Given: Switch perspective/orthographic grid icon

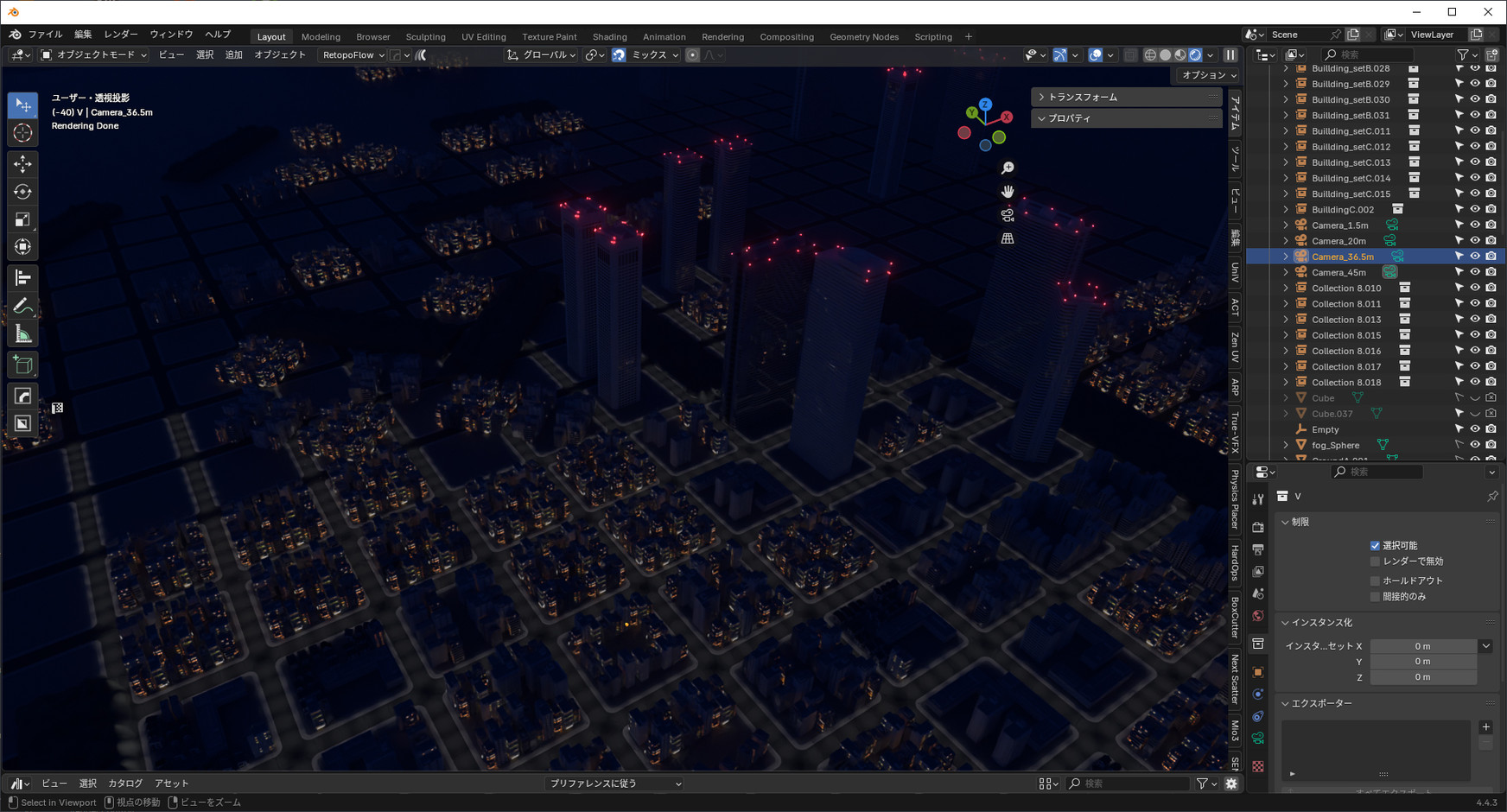Looking at the screenshot, I should (x=1008, y=238).
